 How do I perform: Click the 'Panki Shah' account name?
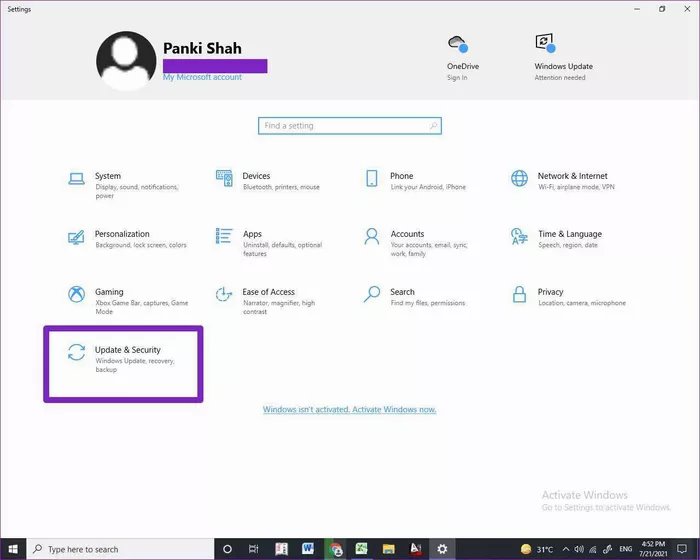(202, 48)
